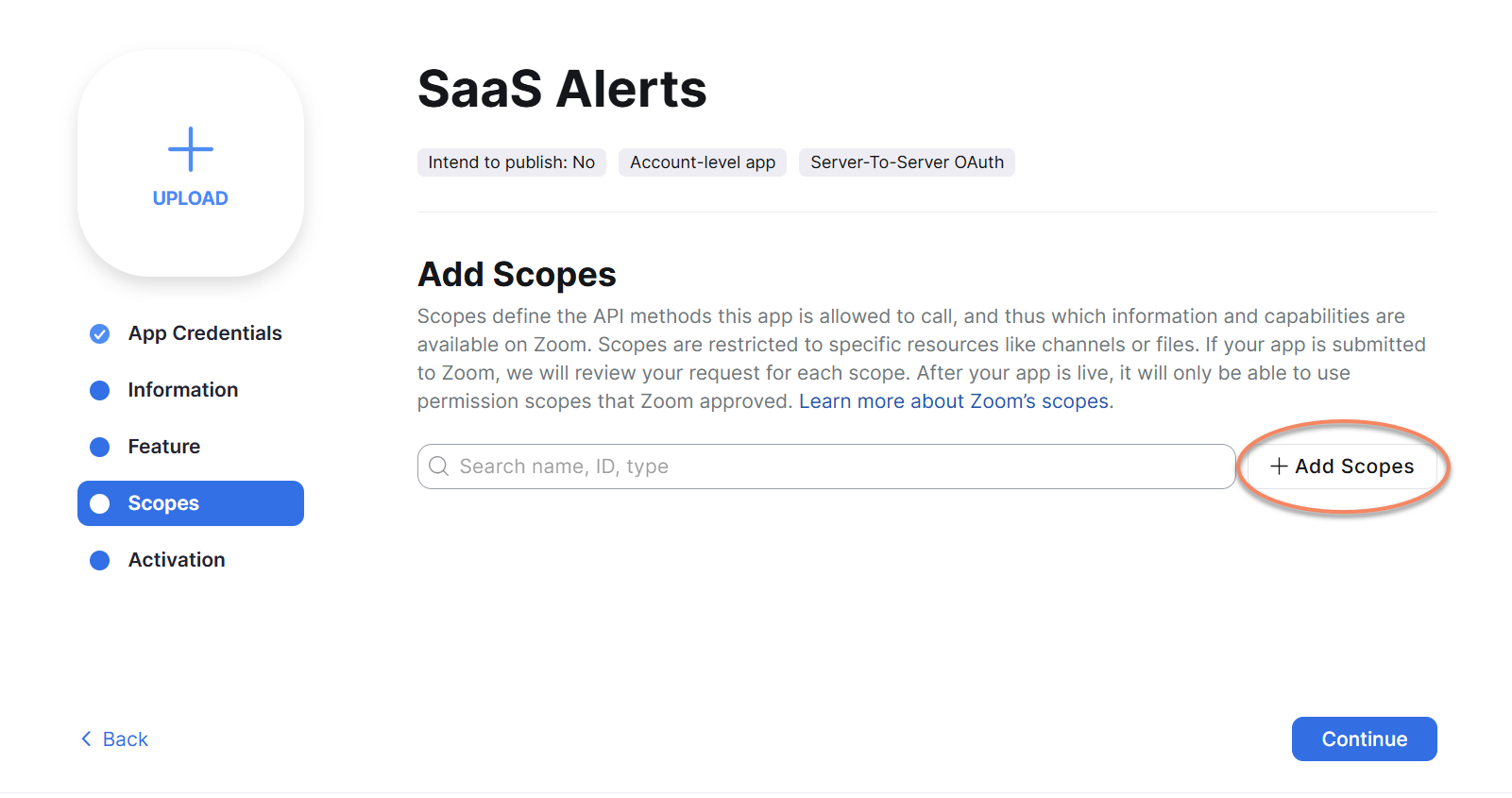
Task: Click the Back link
Action: (114, 739)
